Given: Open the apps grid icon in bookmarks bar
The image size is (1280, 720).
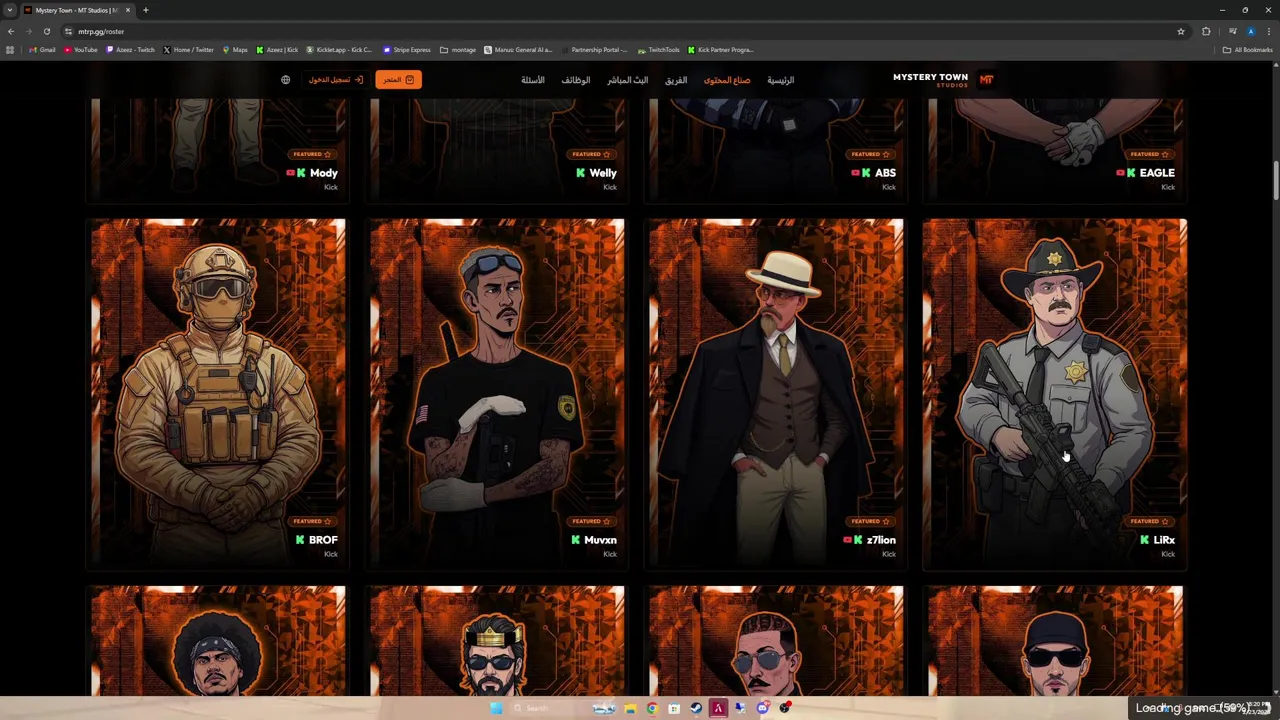Looking at the screenshot, I should click(10, 50).
